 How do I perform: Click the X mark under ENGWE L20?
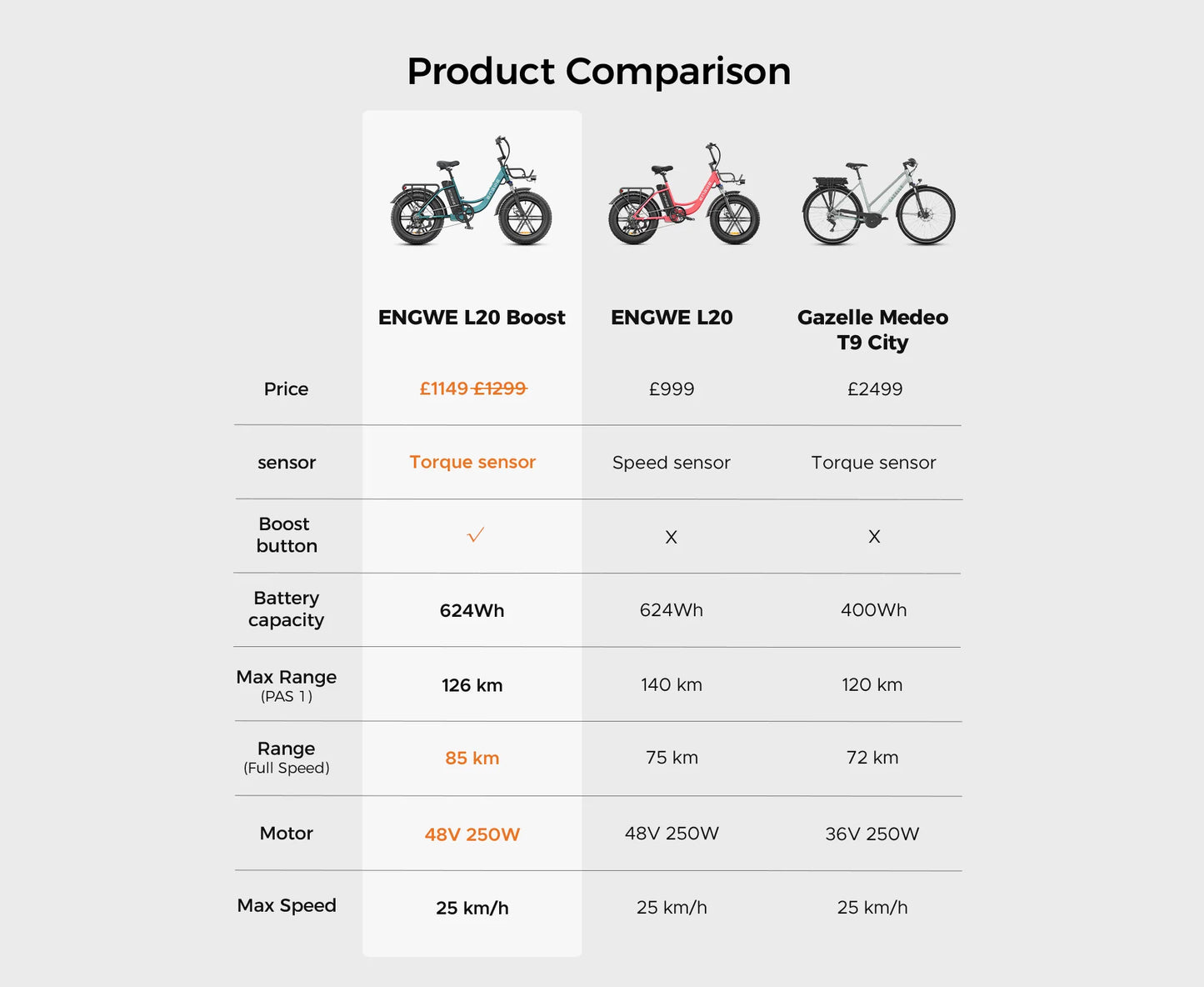click(x=671, y=538)
